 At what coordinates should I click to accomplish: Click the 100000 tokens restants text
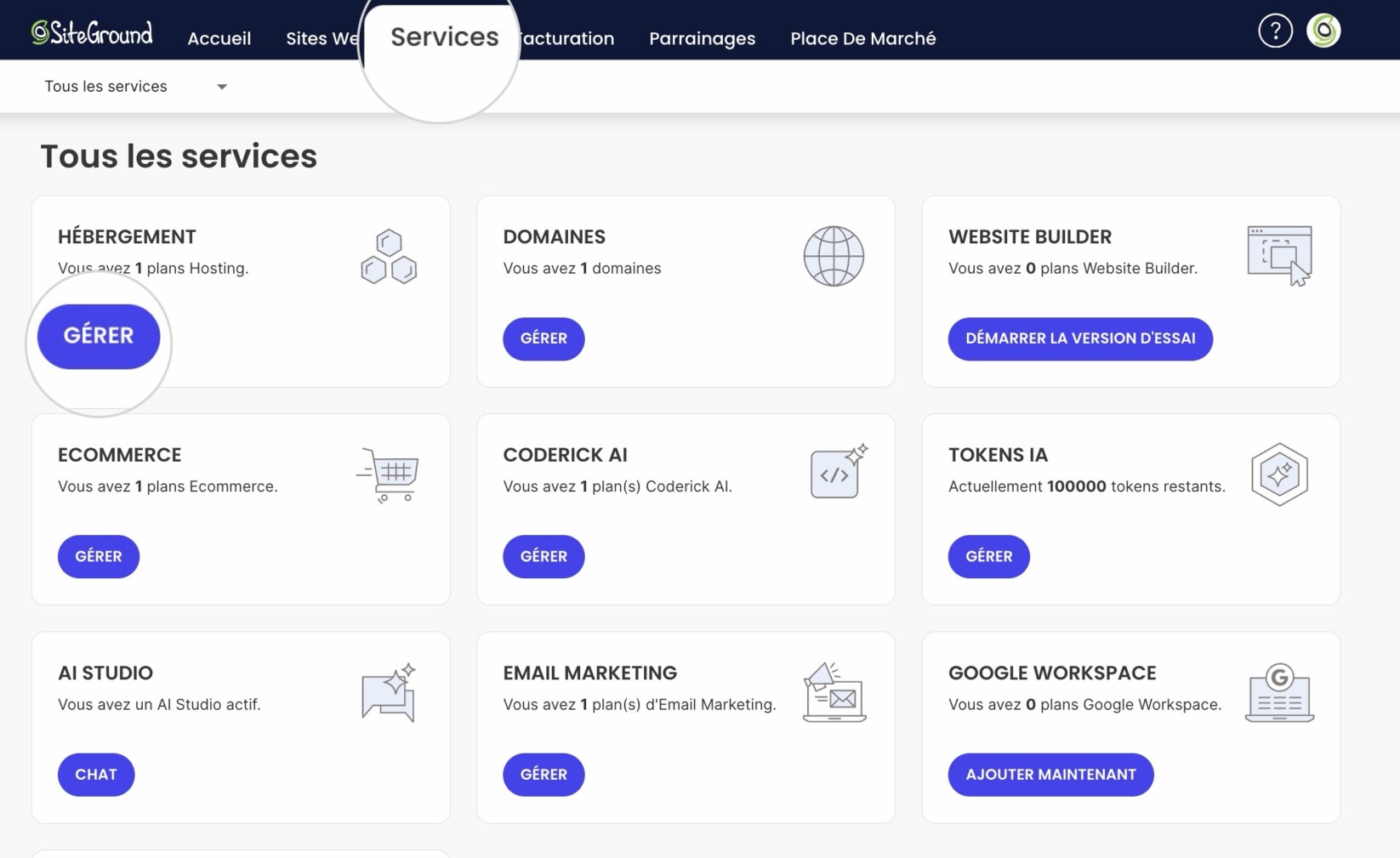(1135, 486)
